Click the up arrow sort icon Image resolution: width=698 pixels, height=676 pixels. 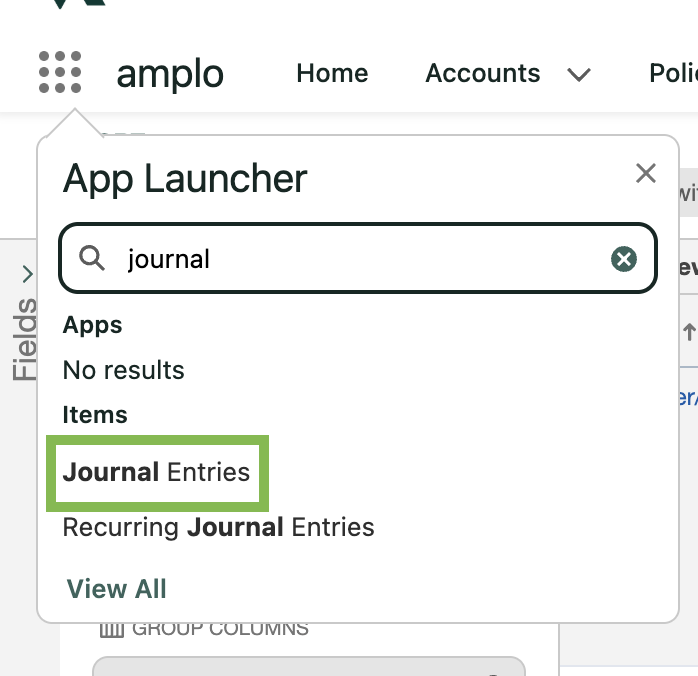[x=689, y=332]
